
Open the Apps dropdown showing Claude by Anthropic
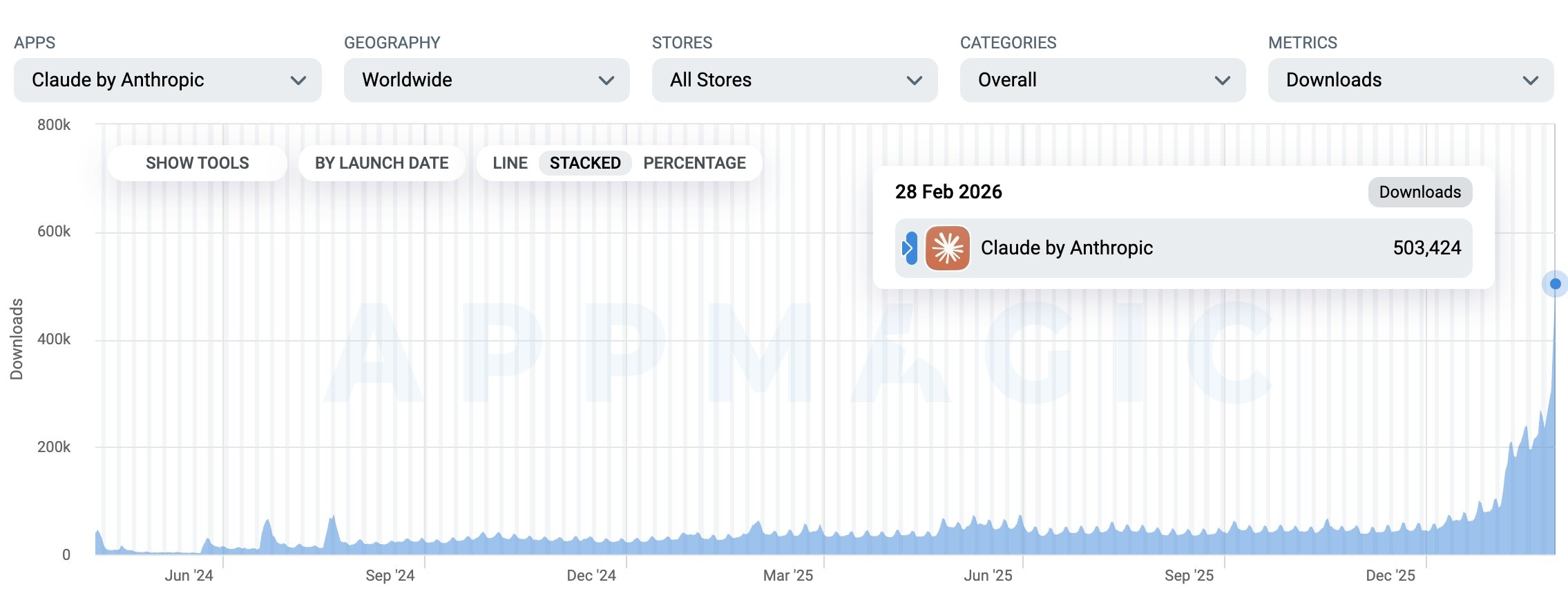(x=167, y=80)
